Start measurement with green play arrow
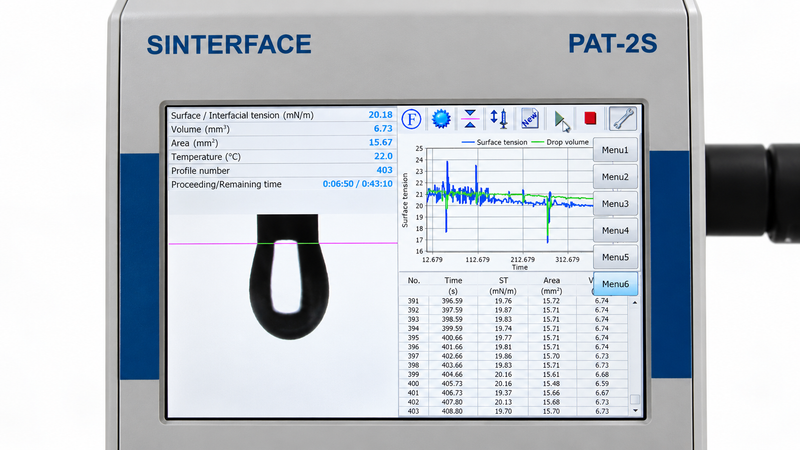 561,120
